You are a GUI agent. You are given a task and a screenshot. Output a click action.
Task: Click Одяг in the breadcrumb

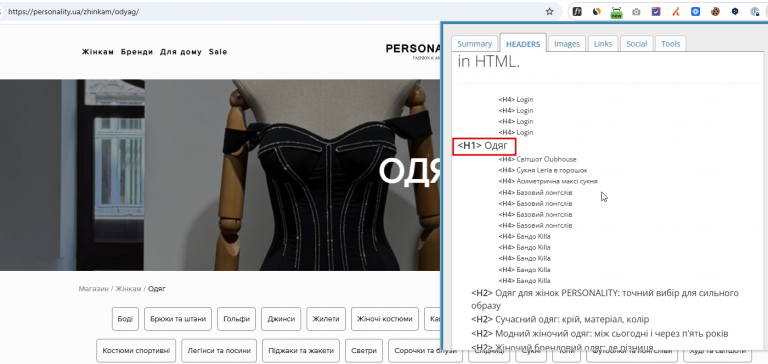point(157,289)
